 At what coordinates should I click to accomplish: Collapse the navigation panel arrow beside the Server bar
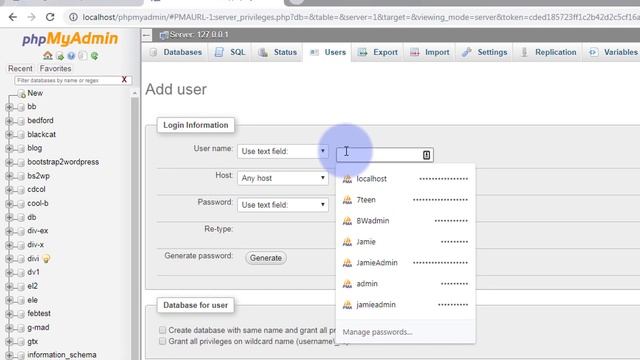coord(147,35)
